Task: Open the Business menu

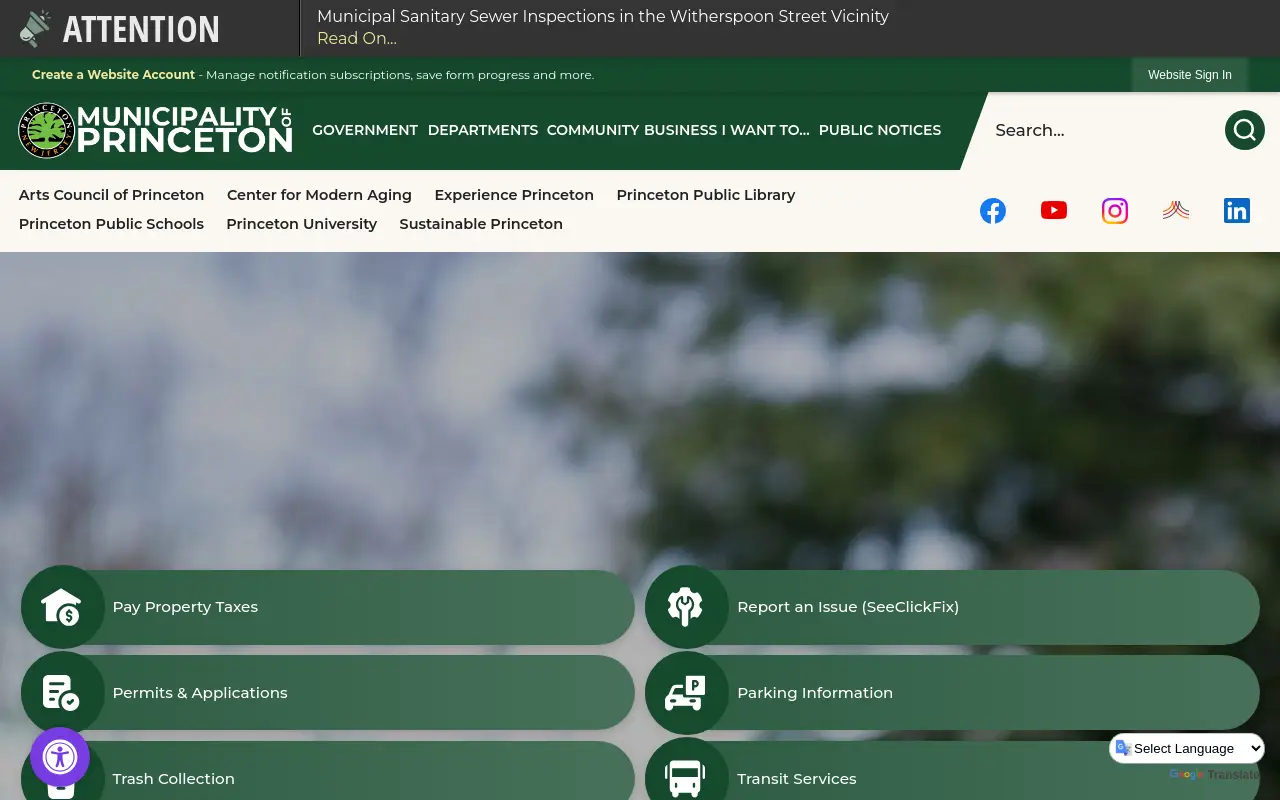Action: [x=681, y=130]
